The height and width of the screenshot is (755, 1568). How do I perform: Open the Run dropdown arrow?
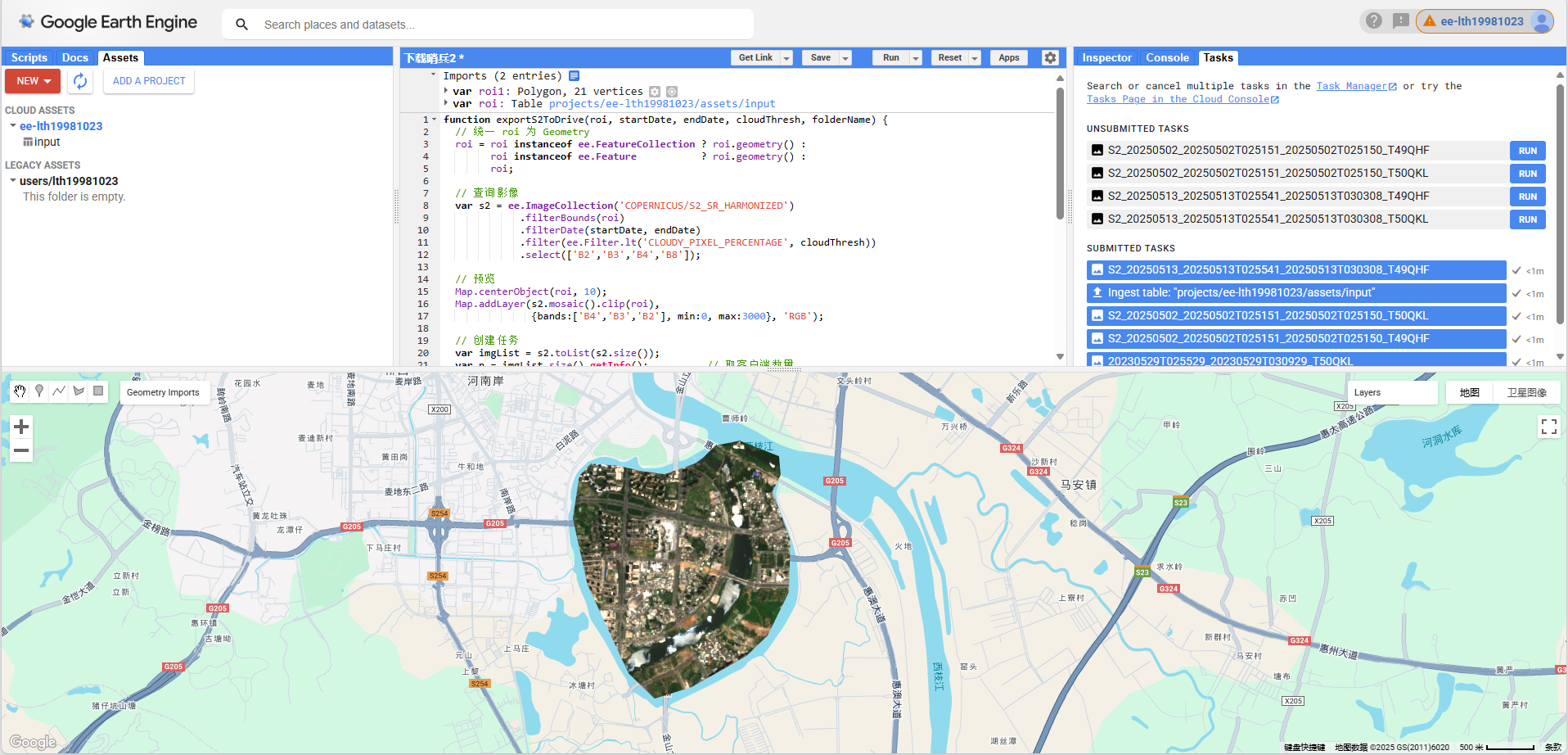pyautogui.click(x=916, y=58)
